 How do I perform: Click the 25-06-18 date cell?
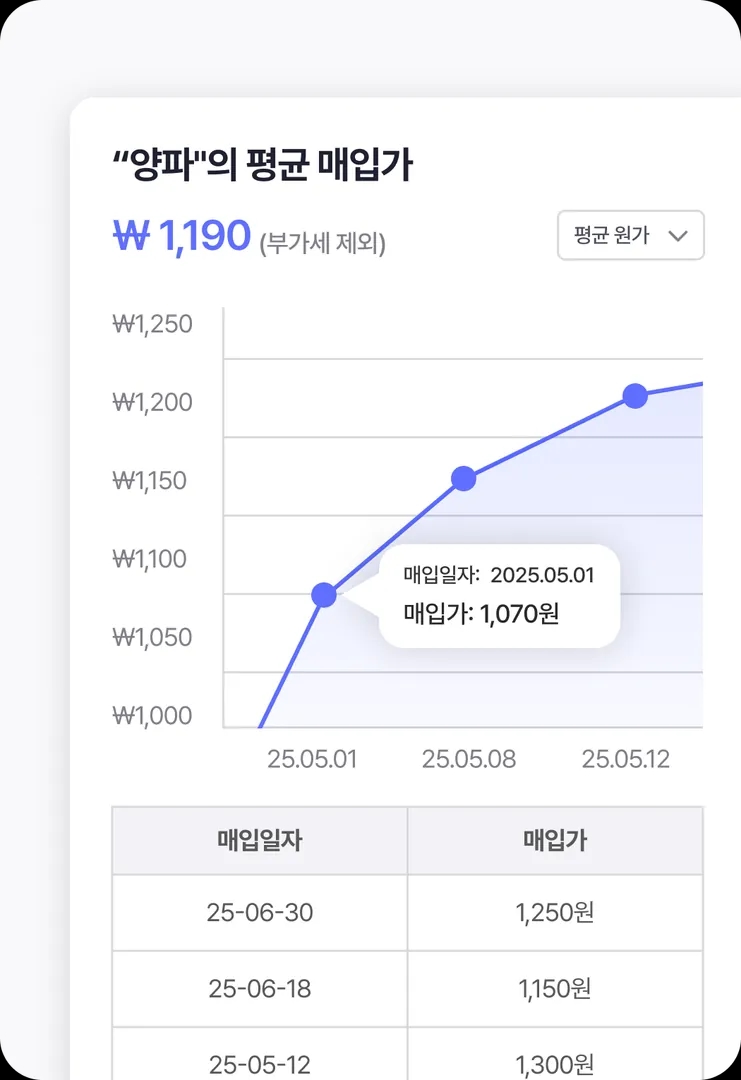click(260, 989)
